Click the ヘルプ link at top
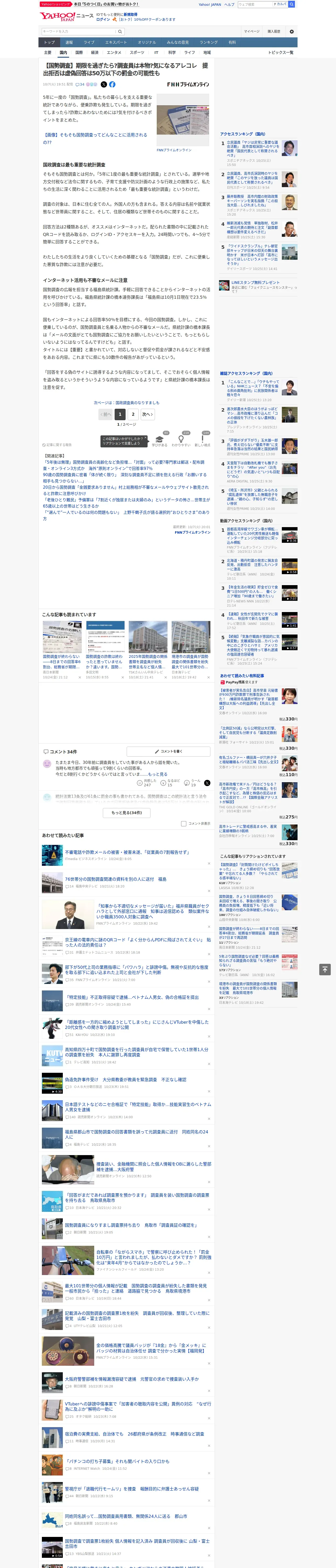336x1568 pixels. tap(229, 4)
